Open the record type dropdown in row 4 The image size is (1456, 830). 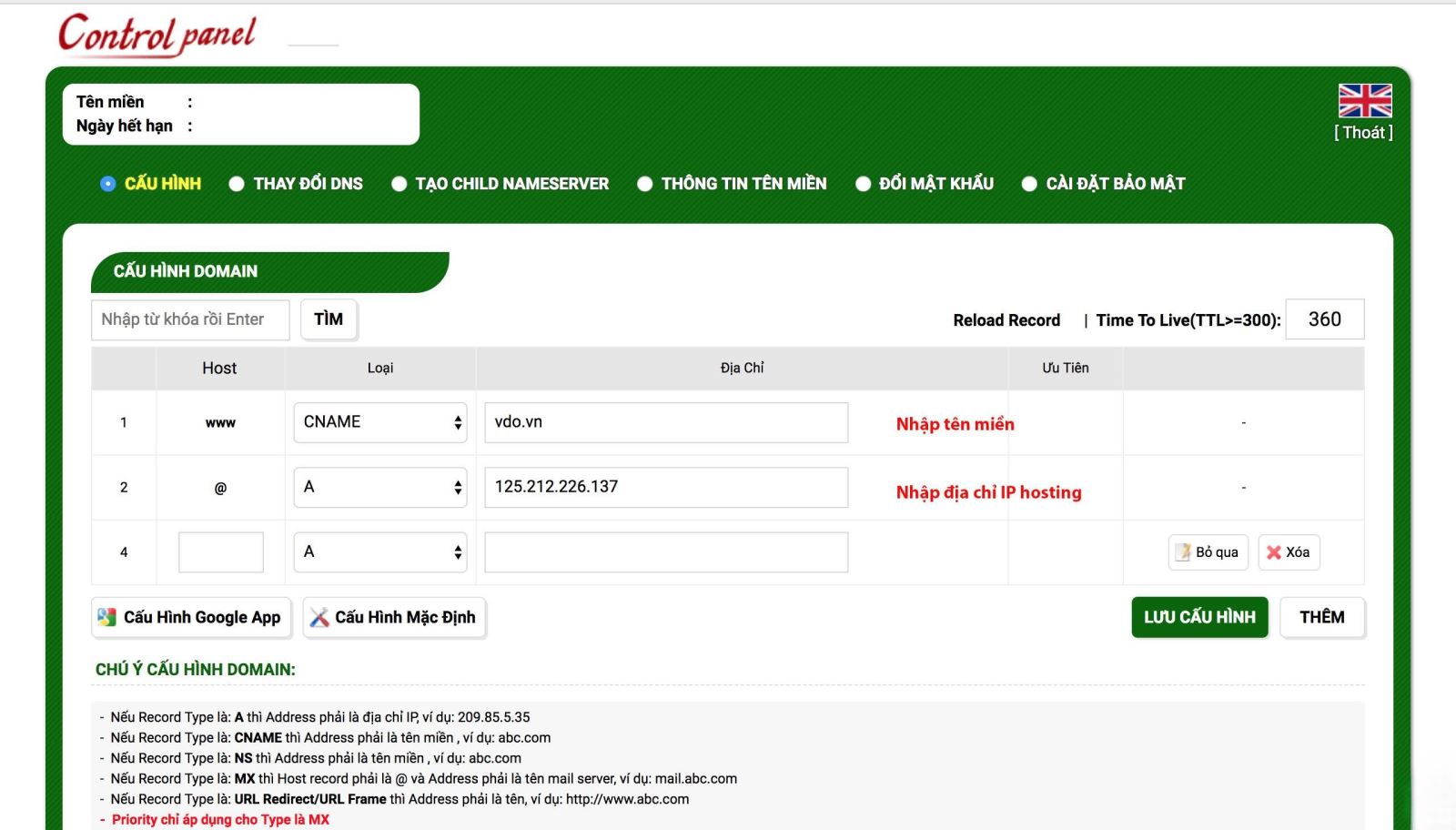(379, 552)
